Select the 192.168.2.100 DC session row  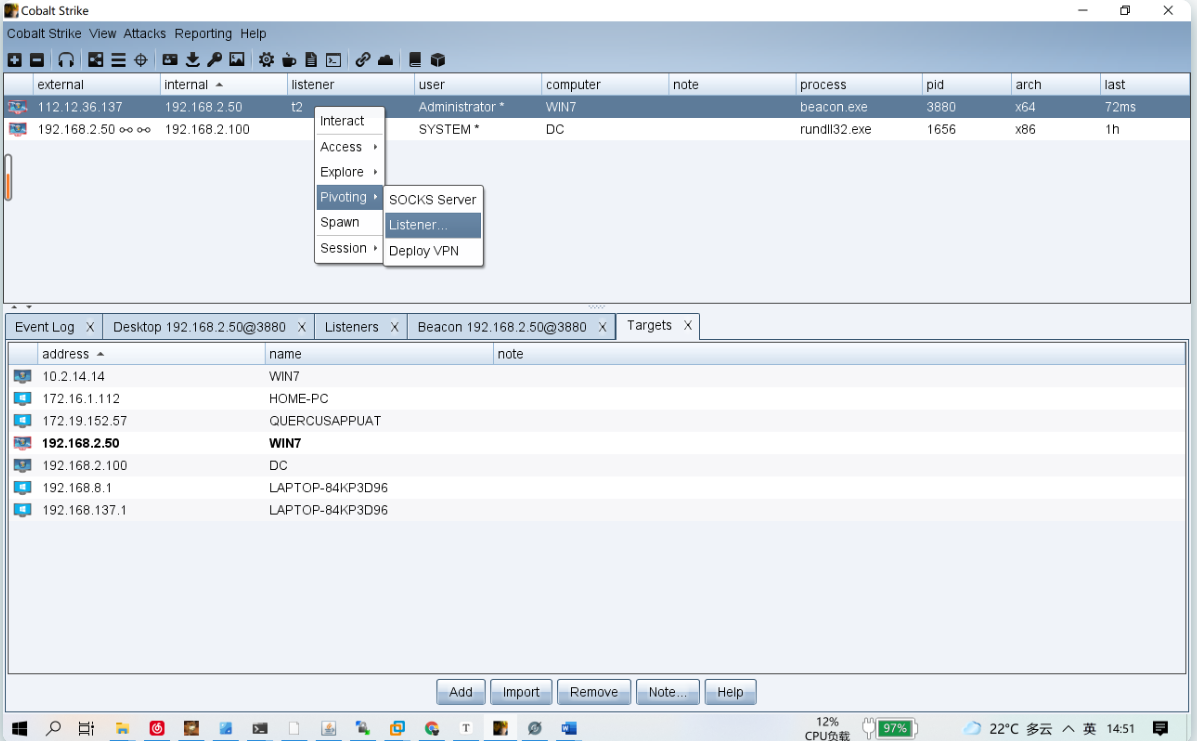597,129
